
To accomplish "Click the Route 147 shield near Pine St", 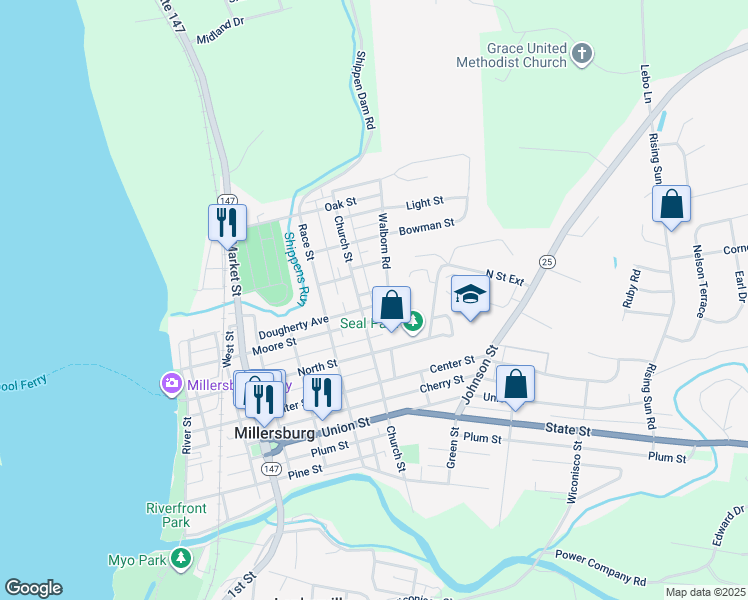I will (x=271, y=469).
